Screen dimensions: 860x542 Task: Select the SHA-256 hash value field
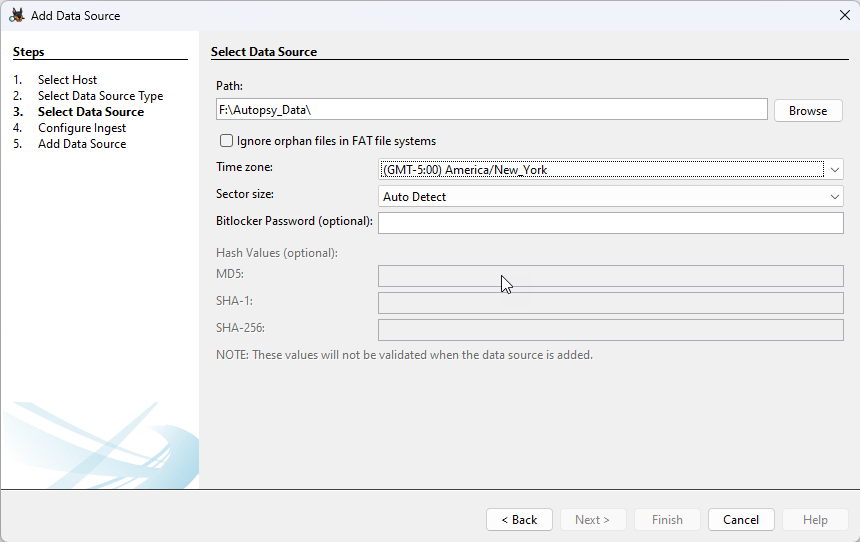coord(610,330)
